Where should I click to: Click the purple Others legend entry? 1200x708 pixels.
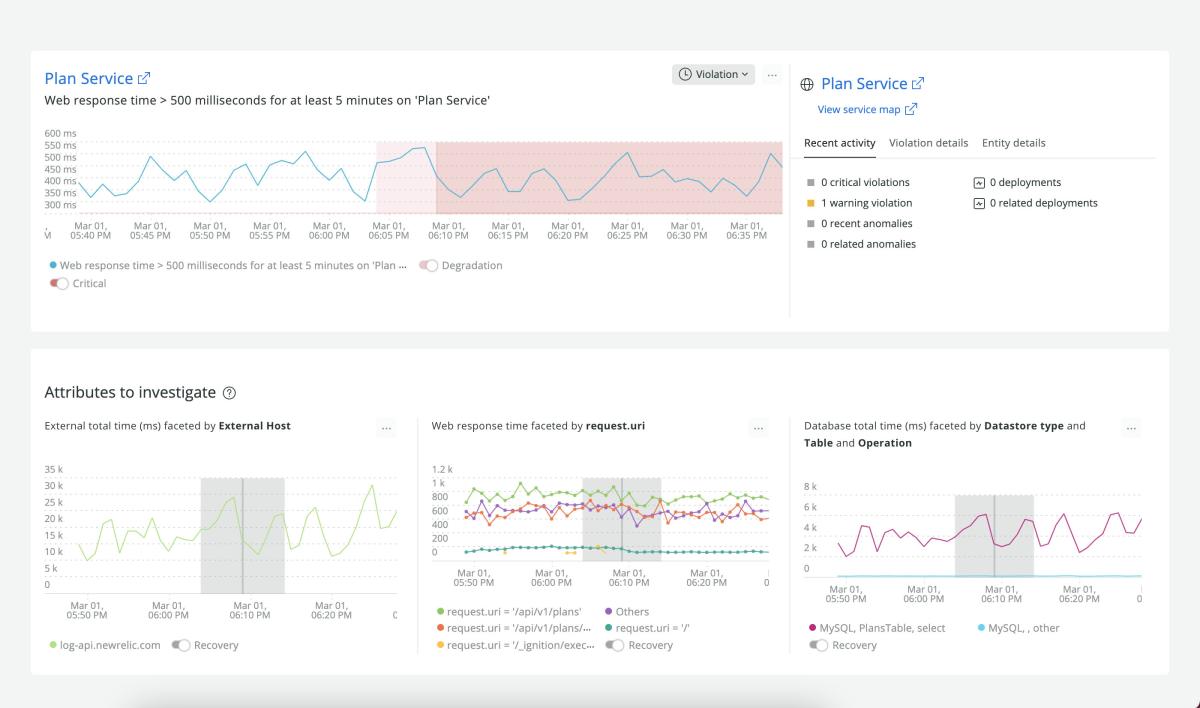pyautogui.click(x=627, y=612)
